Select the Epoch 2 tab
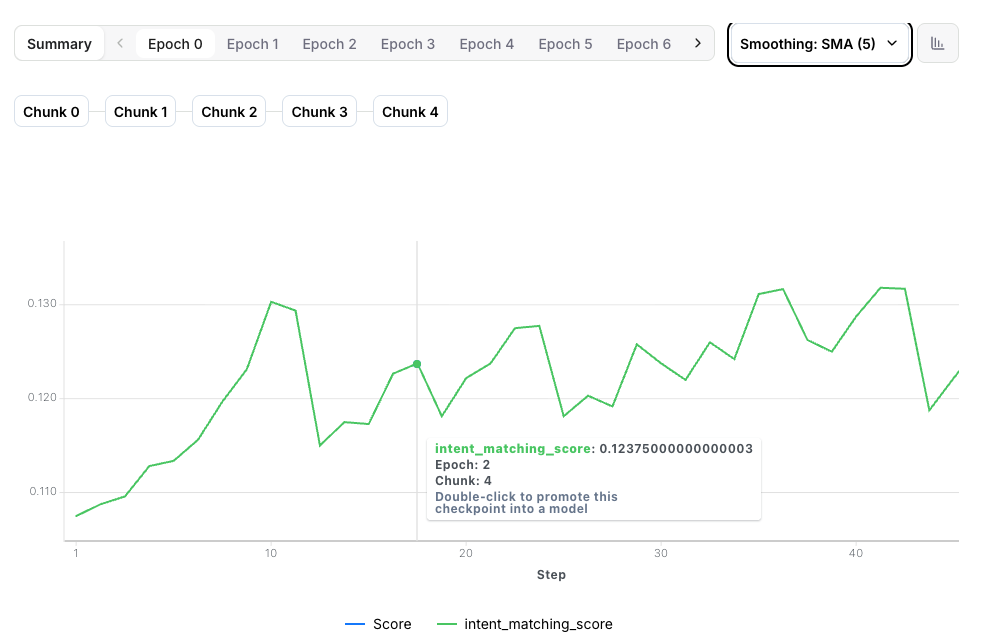This screenshot has width=995, height=640. tap(330, 43)
